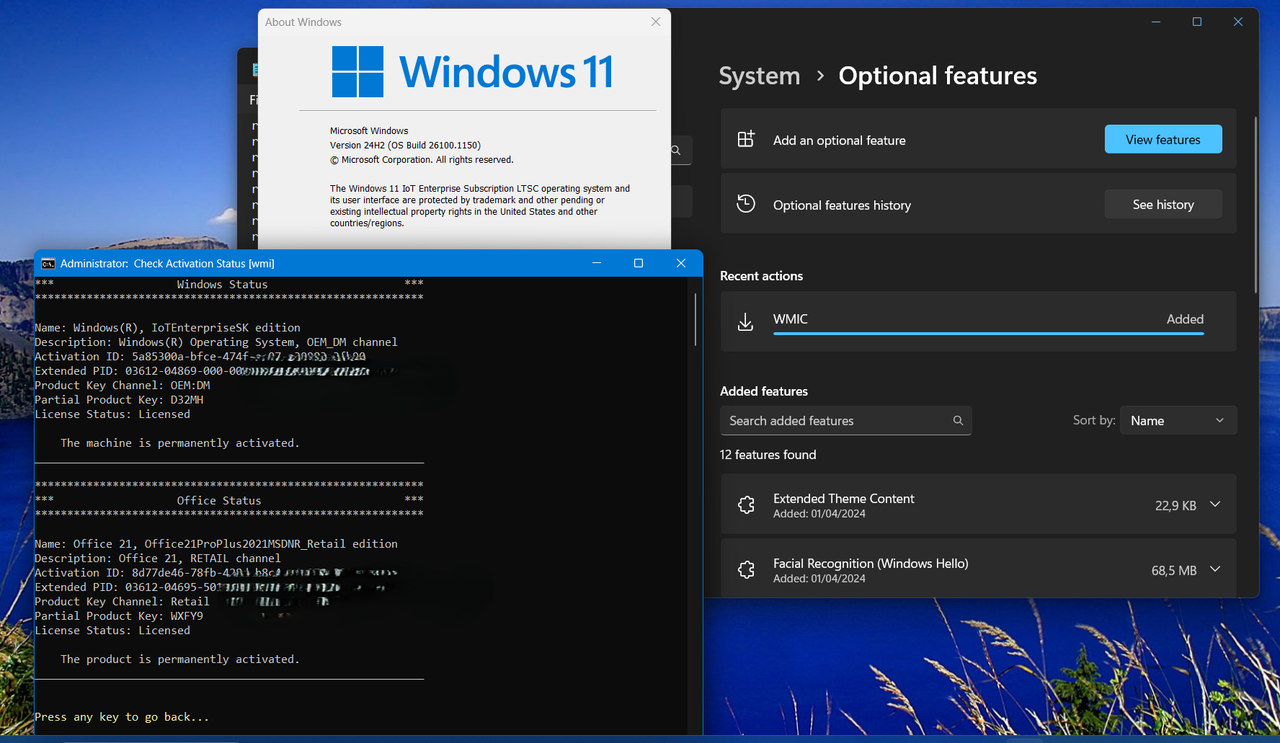Click "Description: Office 21, RETAIL channel" line

(x=157, y=559)
